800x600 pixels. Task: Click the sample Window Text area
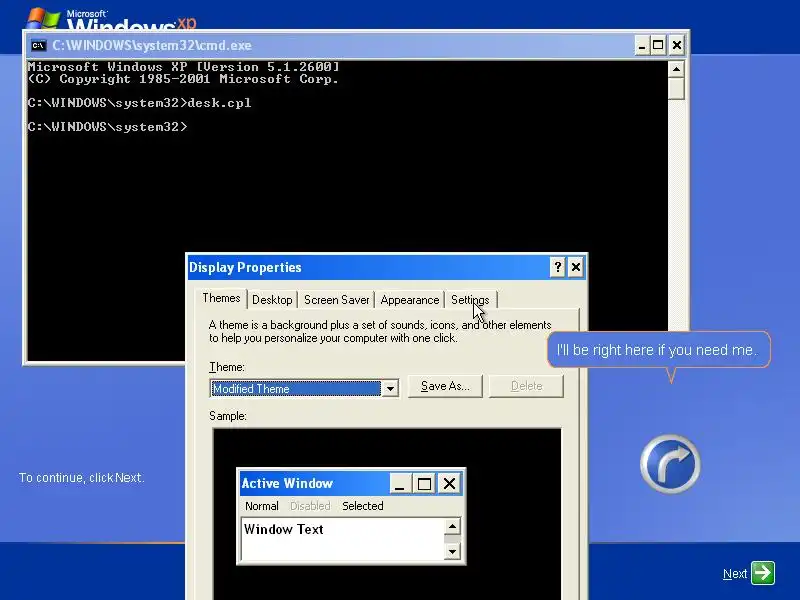pyautogui.click(x=342, y=539)
